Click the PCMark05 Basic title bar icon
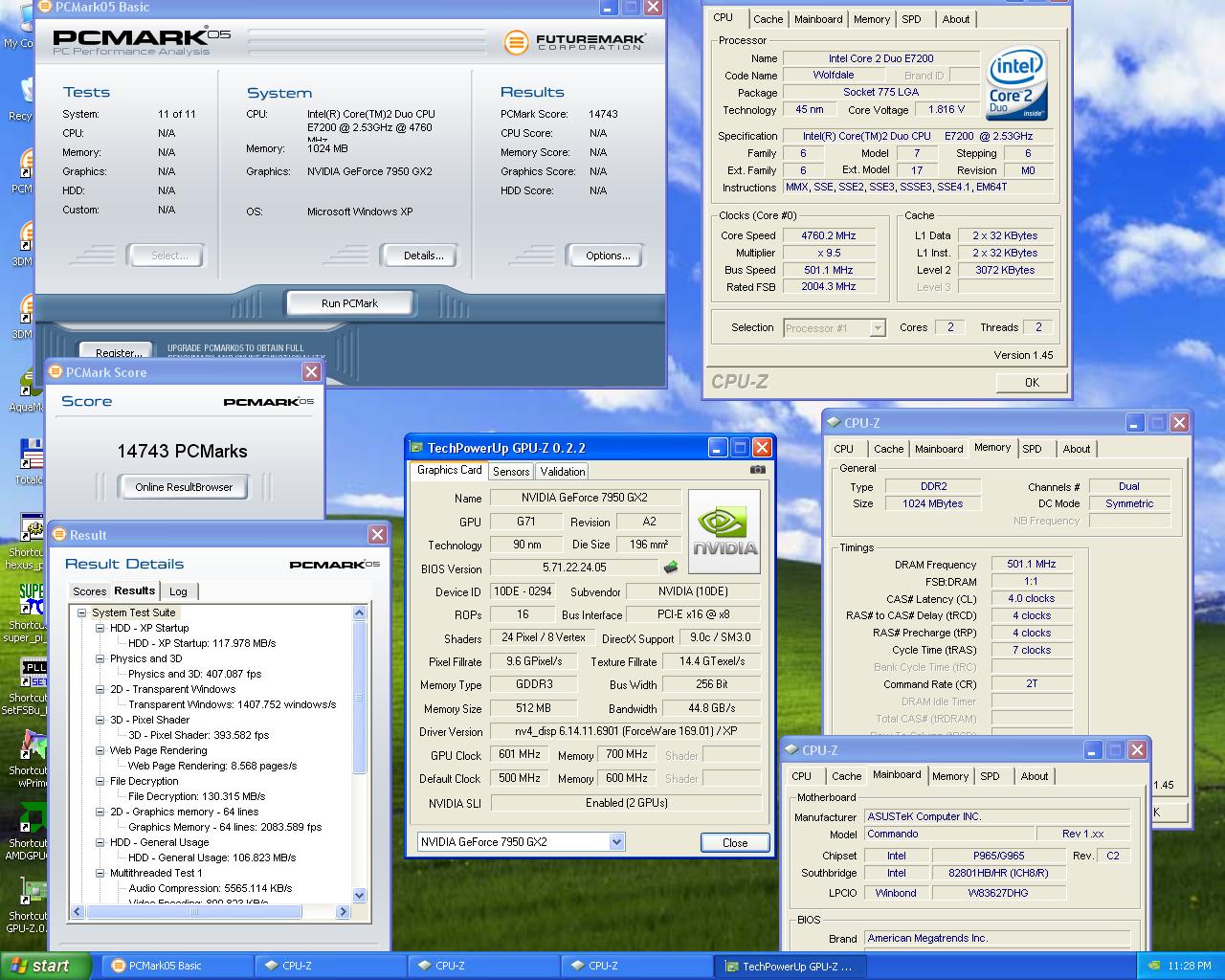The height and width of the screenshot is (980, 1225). 45,7
